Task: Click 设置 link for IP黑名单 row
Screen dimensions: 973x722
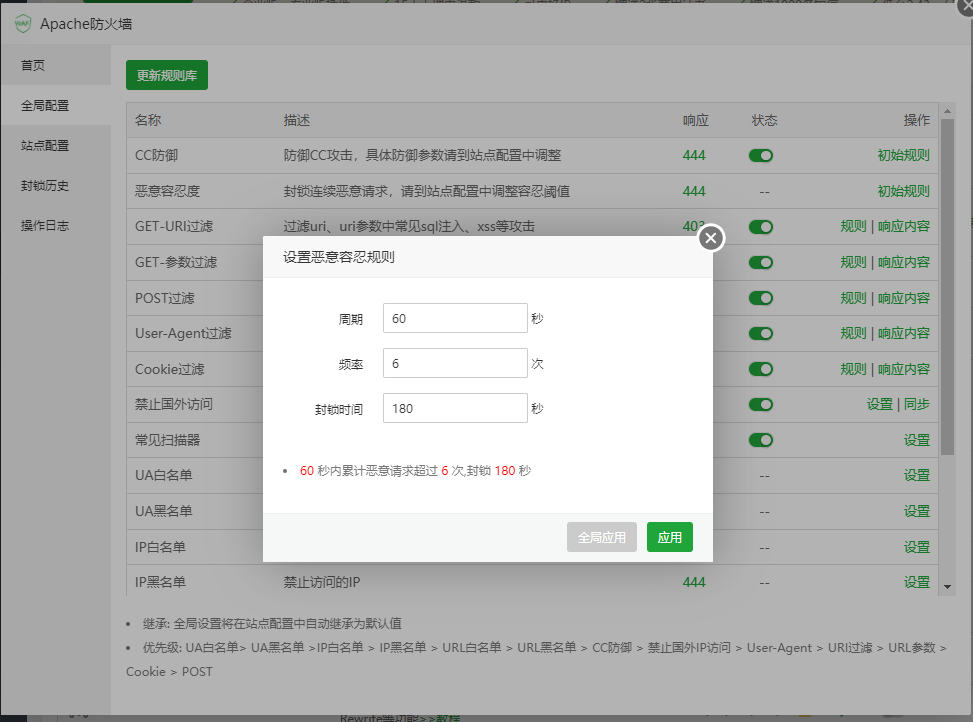Action: coord(916,582)
